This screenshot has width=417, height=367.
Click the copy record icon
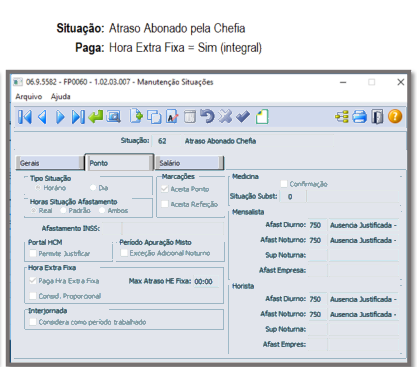coord(154,117)
